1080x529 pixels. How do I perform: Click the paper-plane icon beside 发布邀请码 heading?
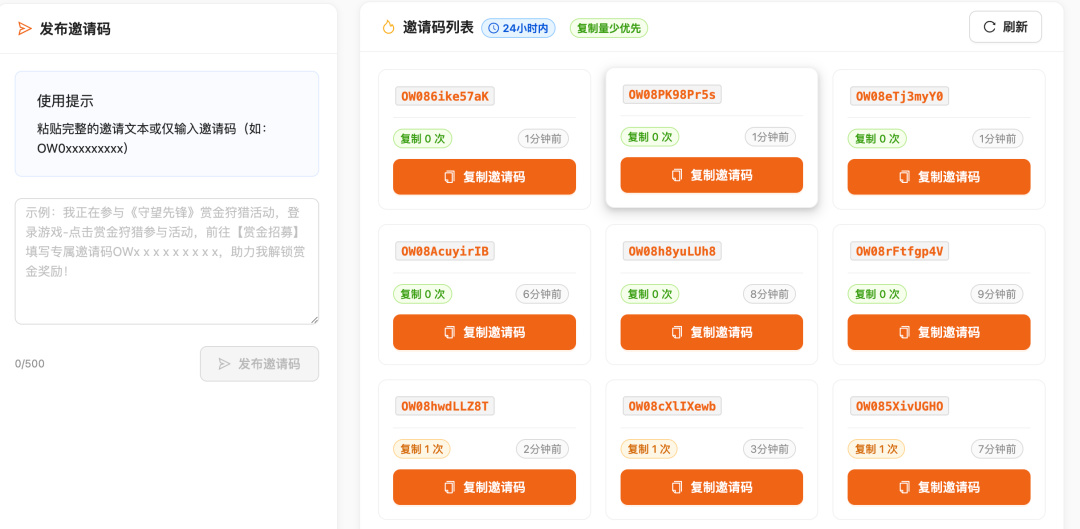(25, 28)
